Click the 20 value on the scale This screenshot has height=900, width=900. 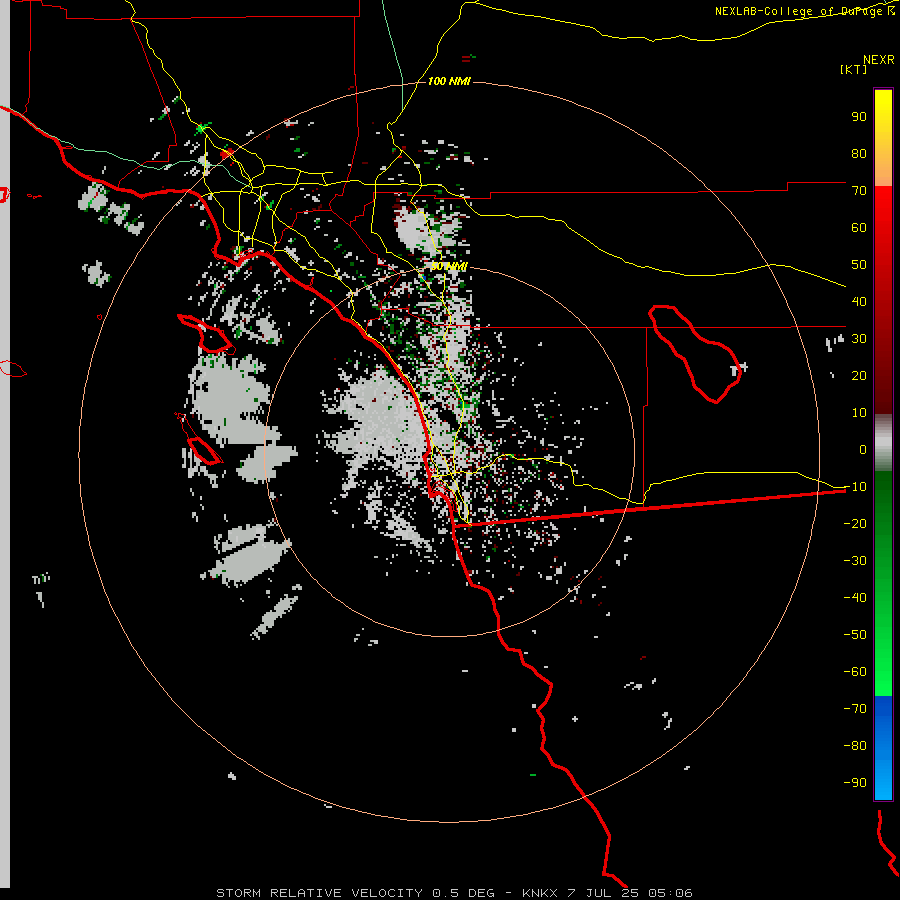point(859,376)
